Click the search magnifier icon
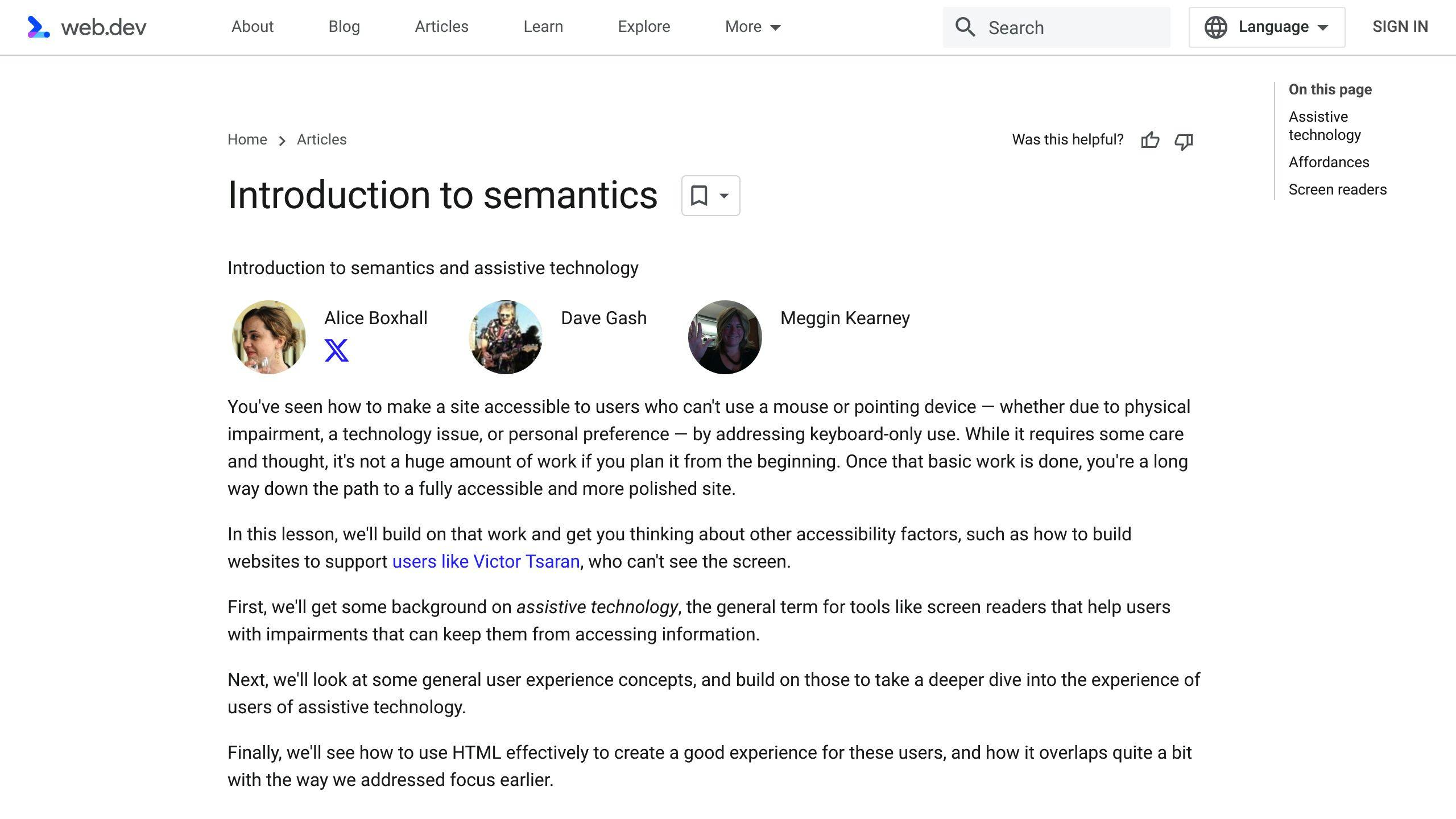Screen dimensions: 1456x819 point(965,27)
